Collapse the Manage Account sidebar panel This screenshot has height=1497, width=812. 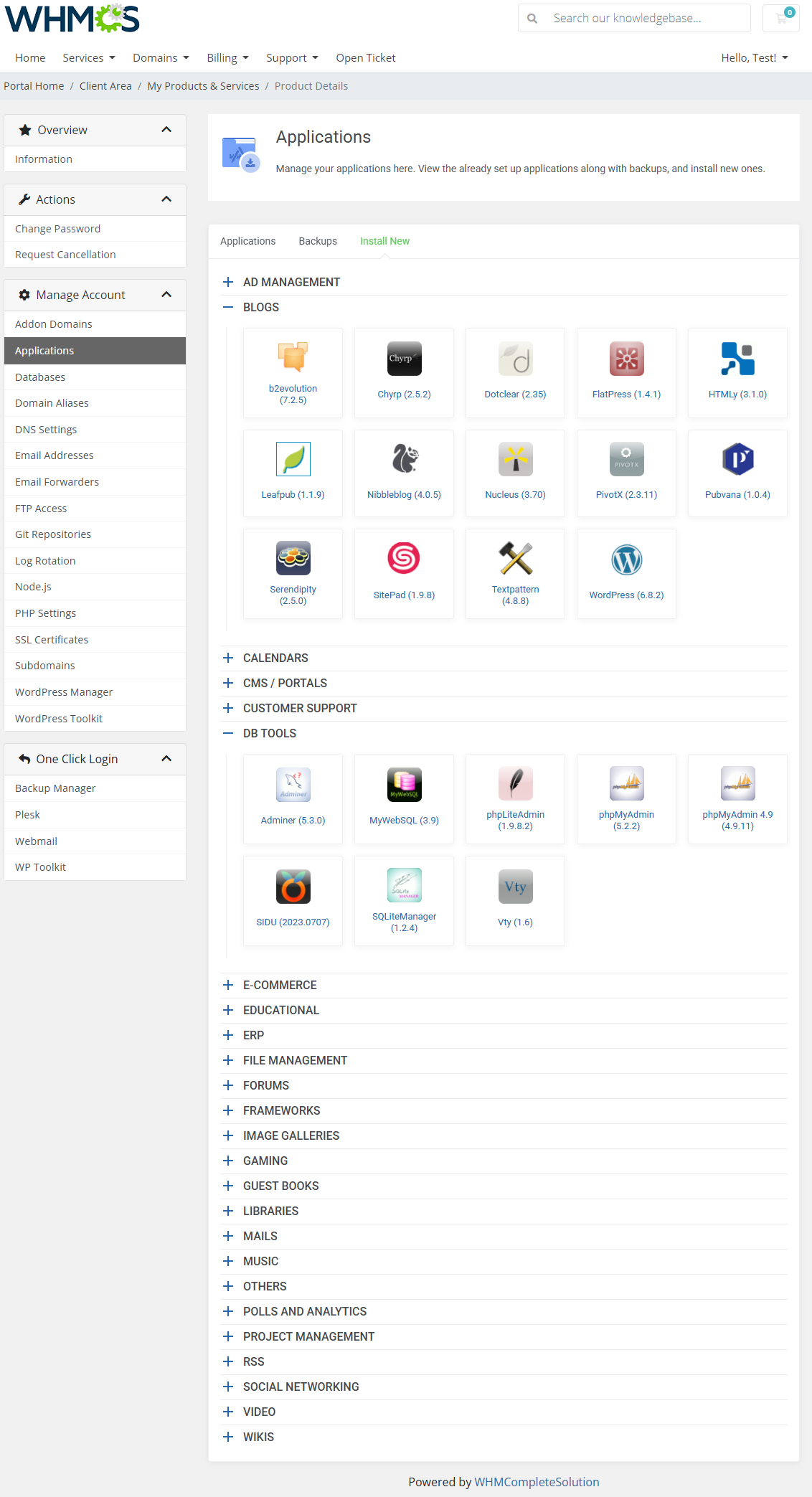click(x=166, y=295)
